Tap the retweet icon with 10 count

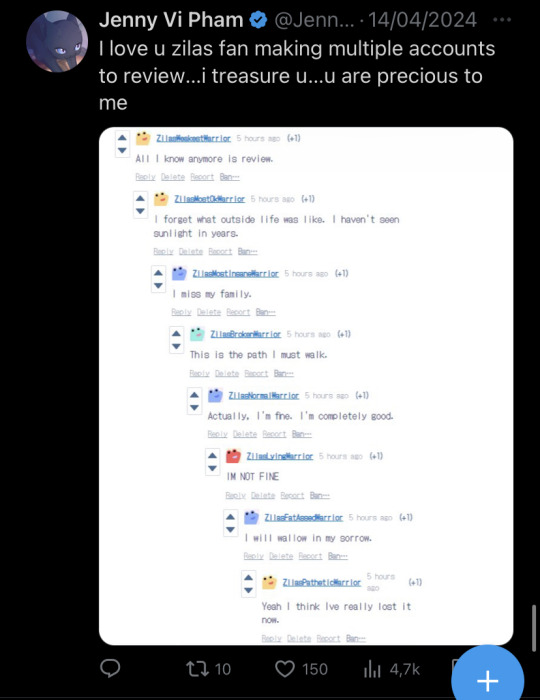pos(197,669)
